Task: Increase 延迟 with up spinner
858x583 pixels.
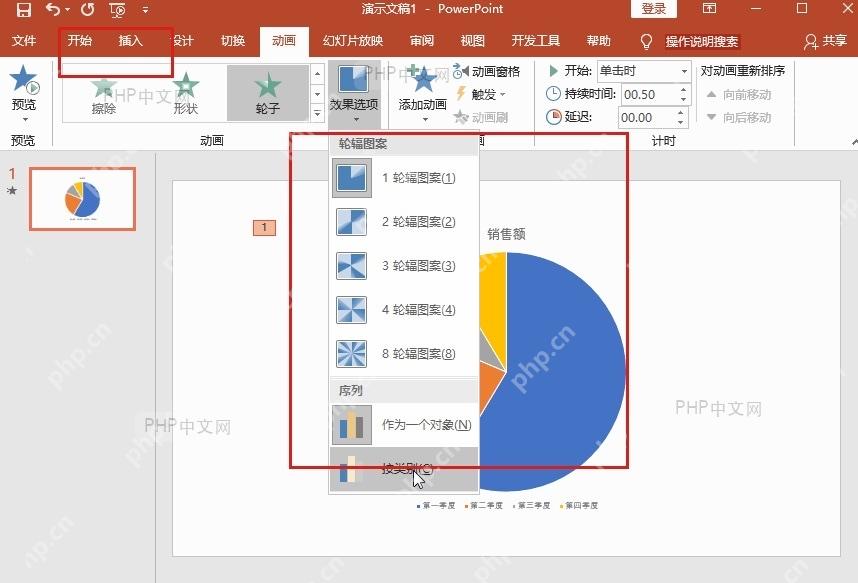Action: click(x=680, y=113)
